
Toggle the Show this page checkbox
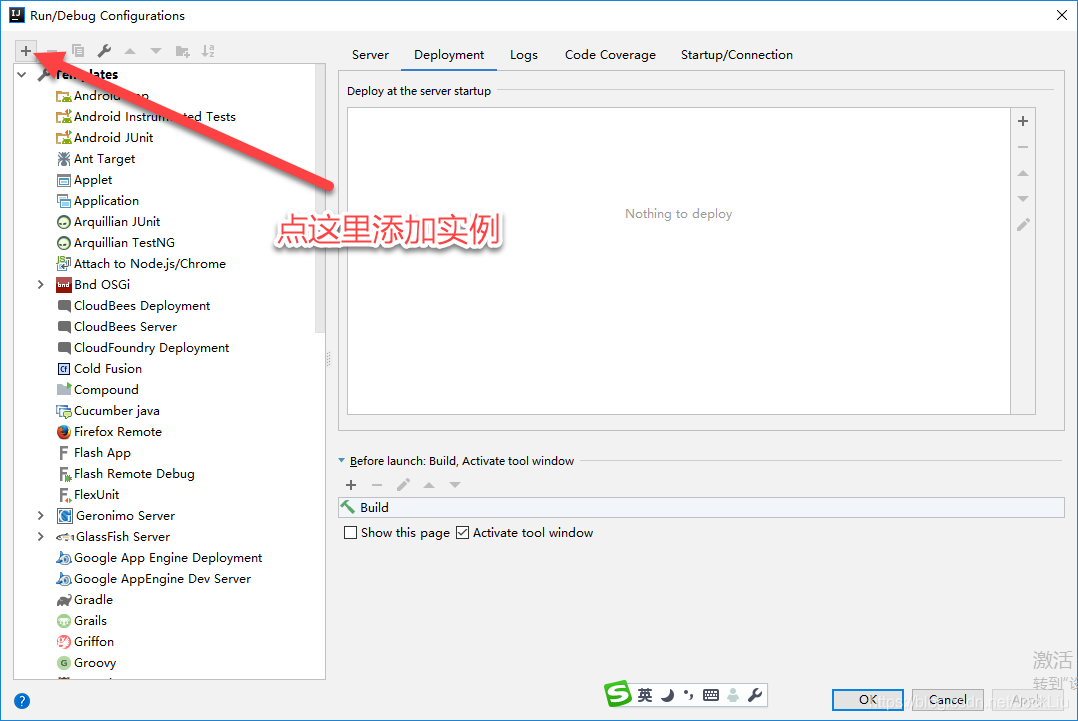(x=351, y=533)
